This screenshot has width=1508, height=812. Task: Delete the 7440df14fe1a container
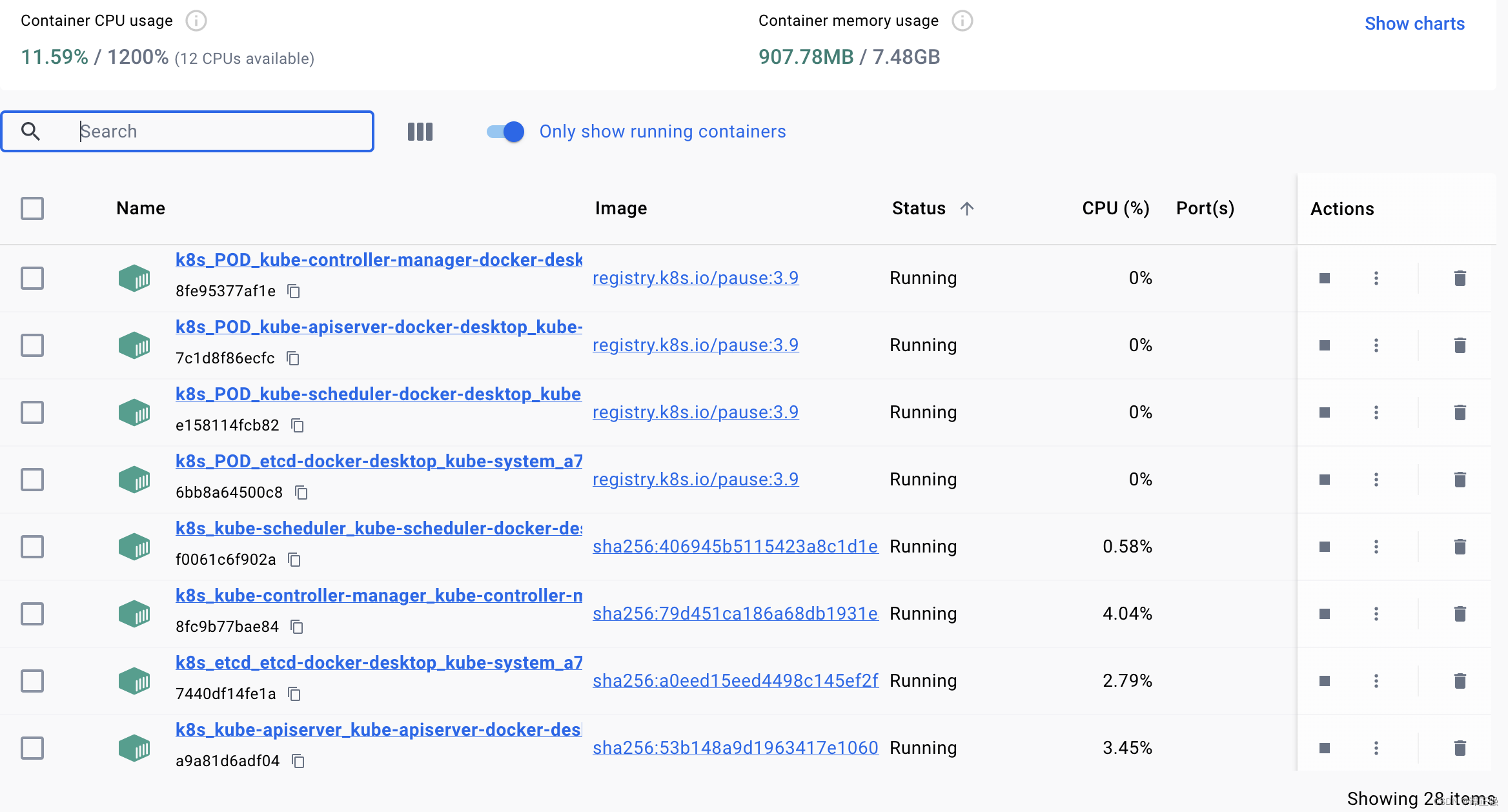point(1460,681)
